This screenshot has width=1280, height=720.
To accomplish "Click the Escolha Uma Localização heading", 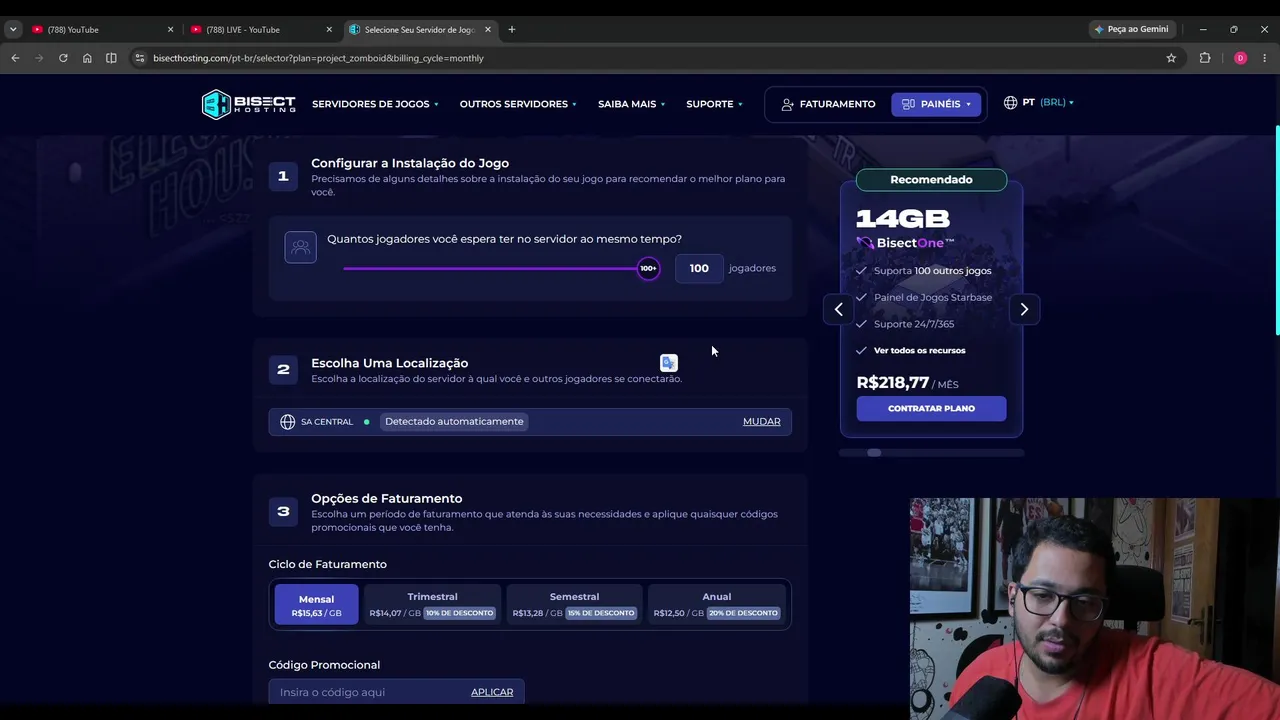I will point(389,363).
